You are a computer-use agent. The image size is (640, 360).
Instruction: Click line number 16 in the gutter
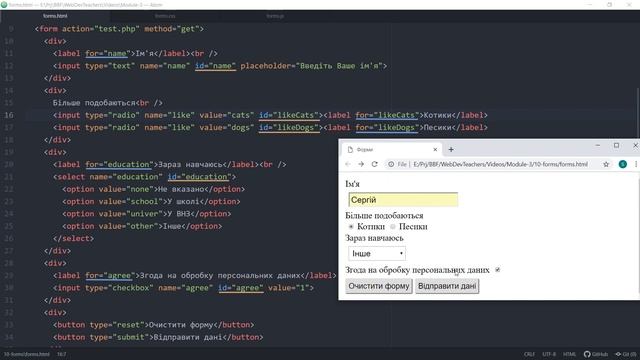tap(9, 115)
